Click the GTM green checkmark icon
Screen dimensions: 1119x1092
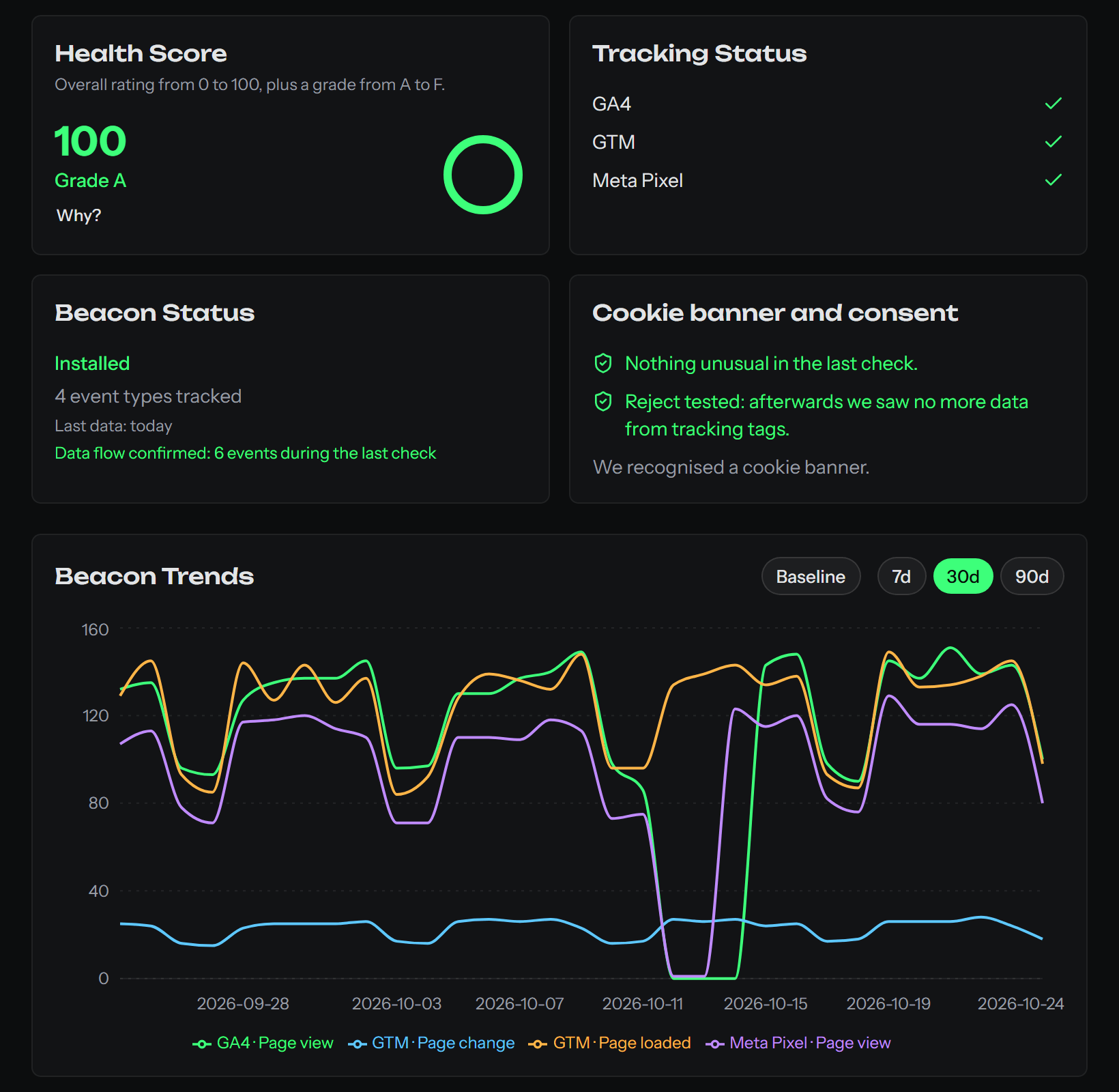pyautogui.click(x=1053, y=142)
